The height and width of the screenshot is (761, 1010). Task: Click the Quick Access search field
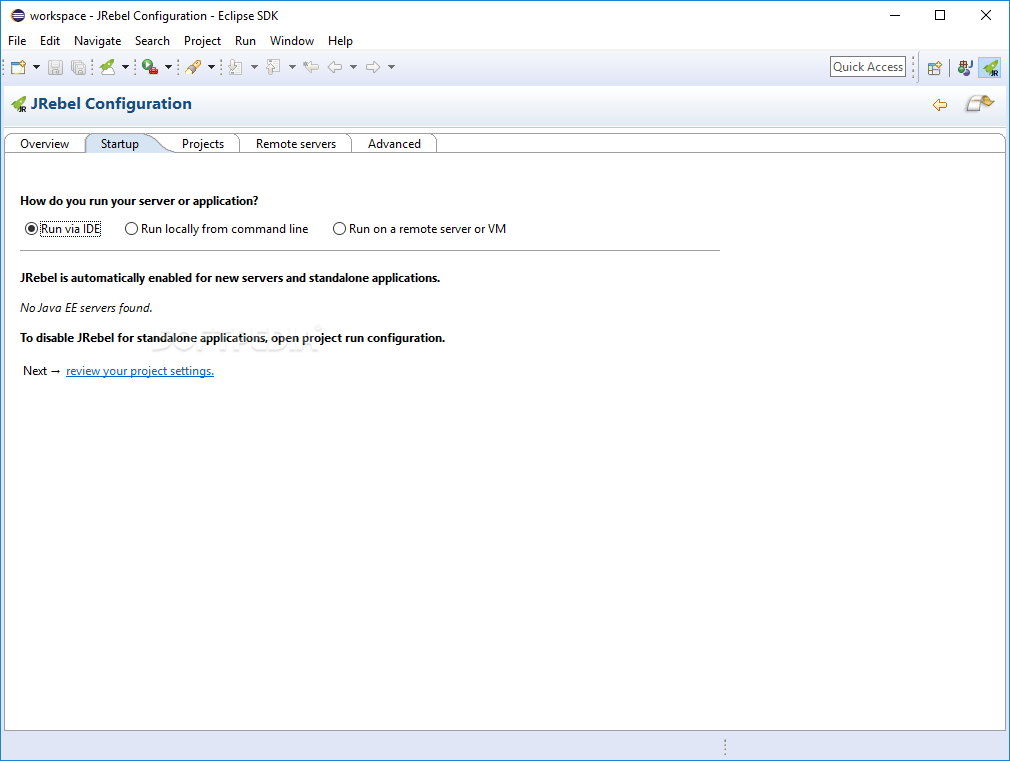click(x=868, y=67)
